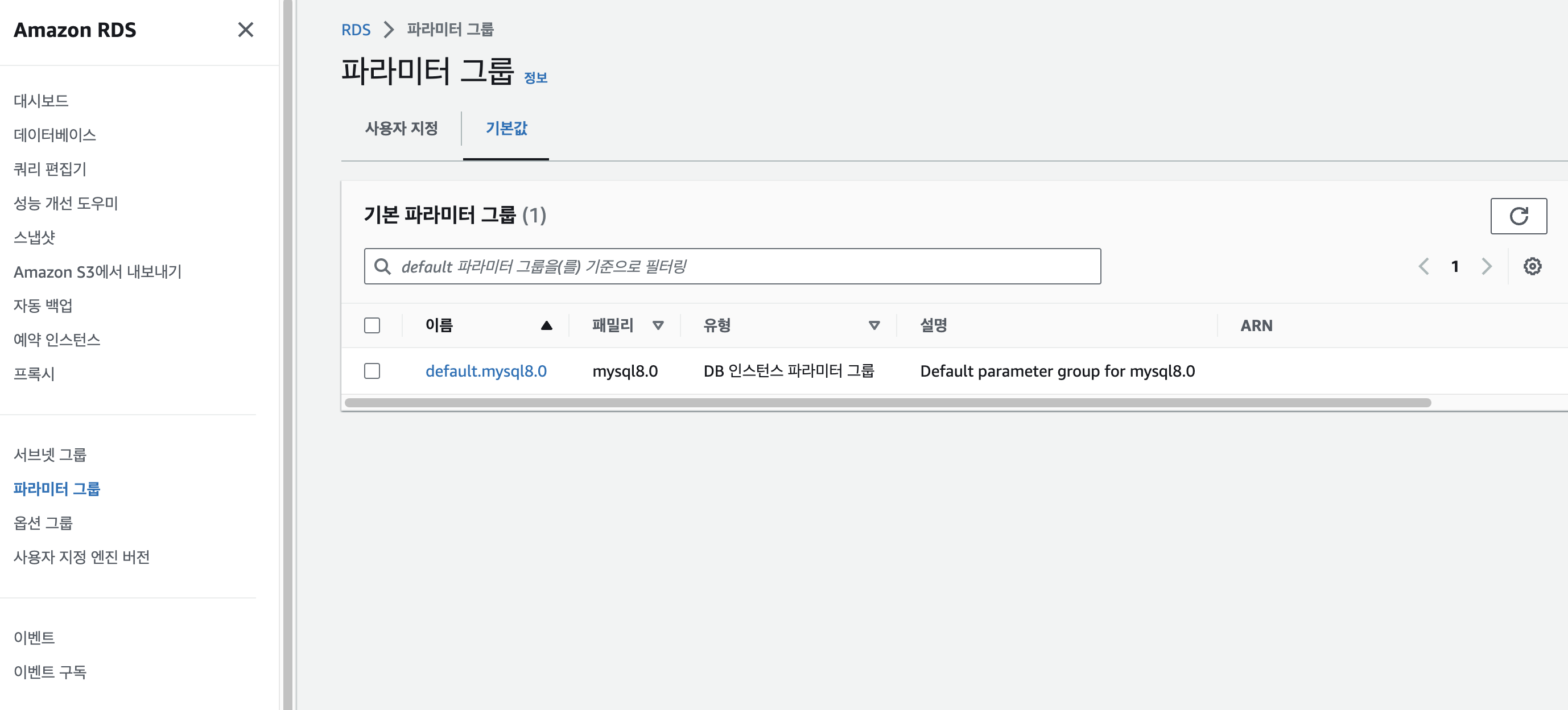The width and height of the screenshot is (1568, 710).
Task: Switch to the 사용자 지정 tab
Action: pos(401,129)
